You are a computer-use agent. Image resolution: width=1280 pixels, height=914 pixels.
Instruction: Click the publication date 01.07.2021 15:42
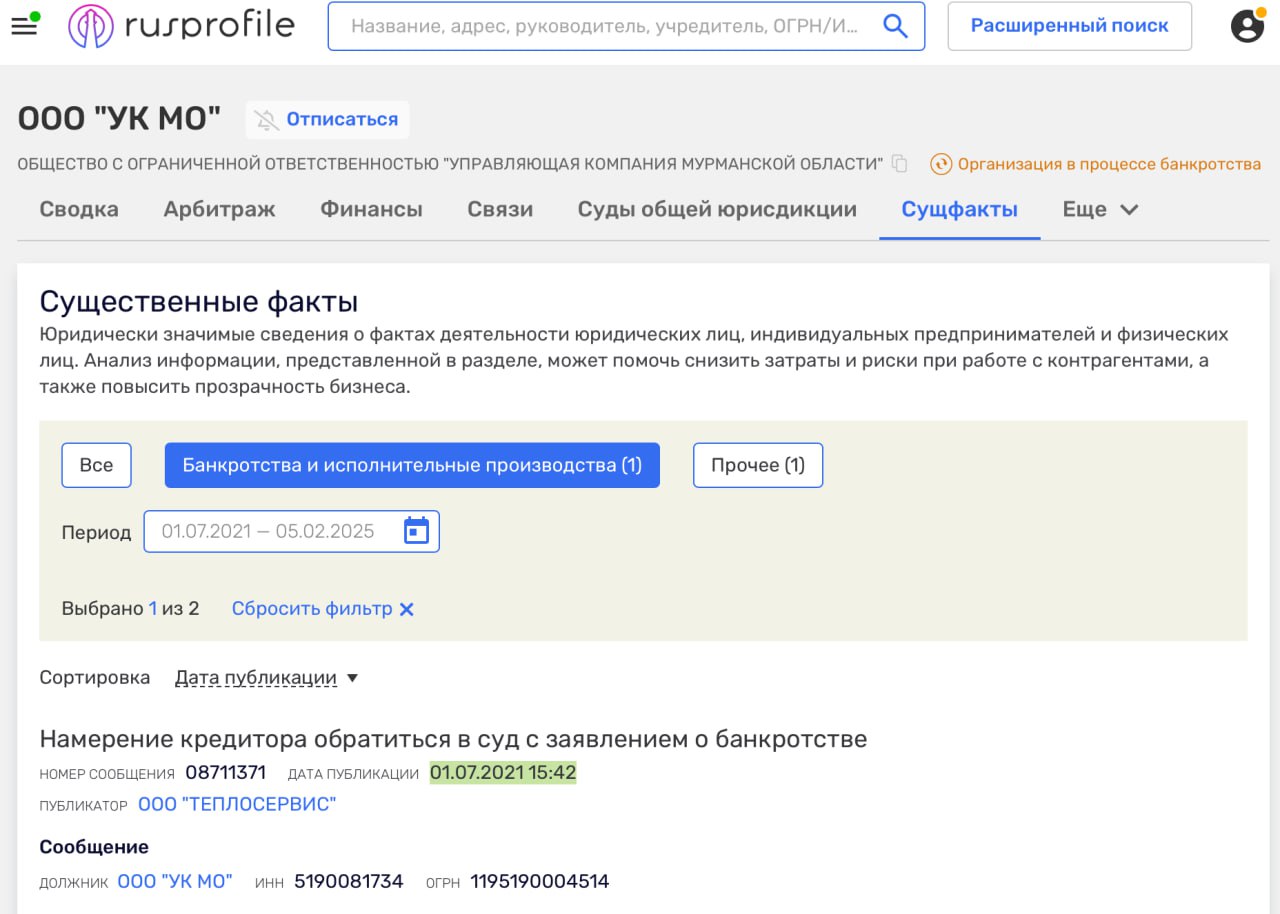pyautogui.click(x=503, y=773)
